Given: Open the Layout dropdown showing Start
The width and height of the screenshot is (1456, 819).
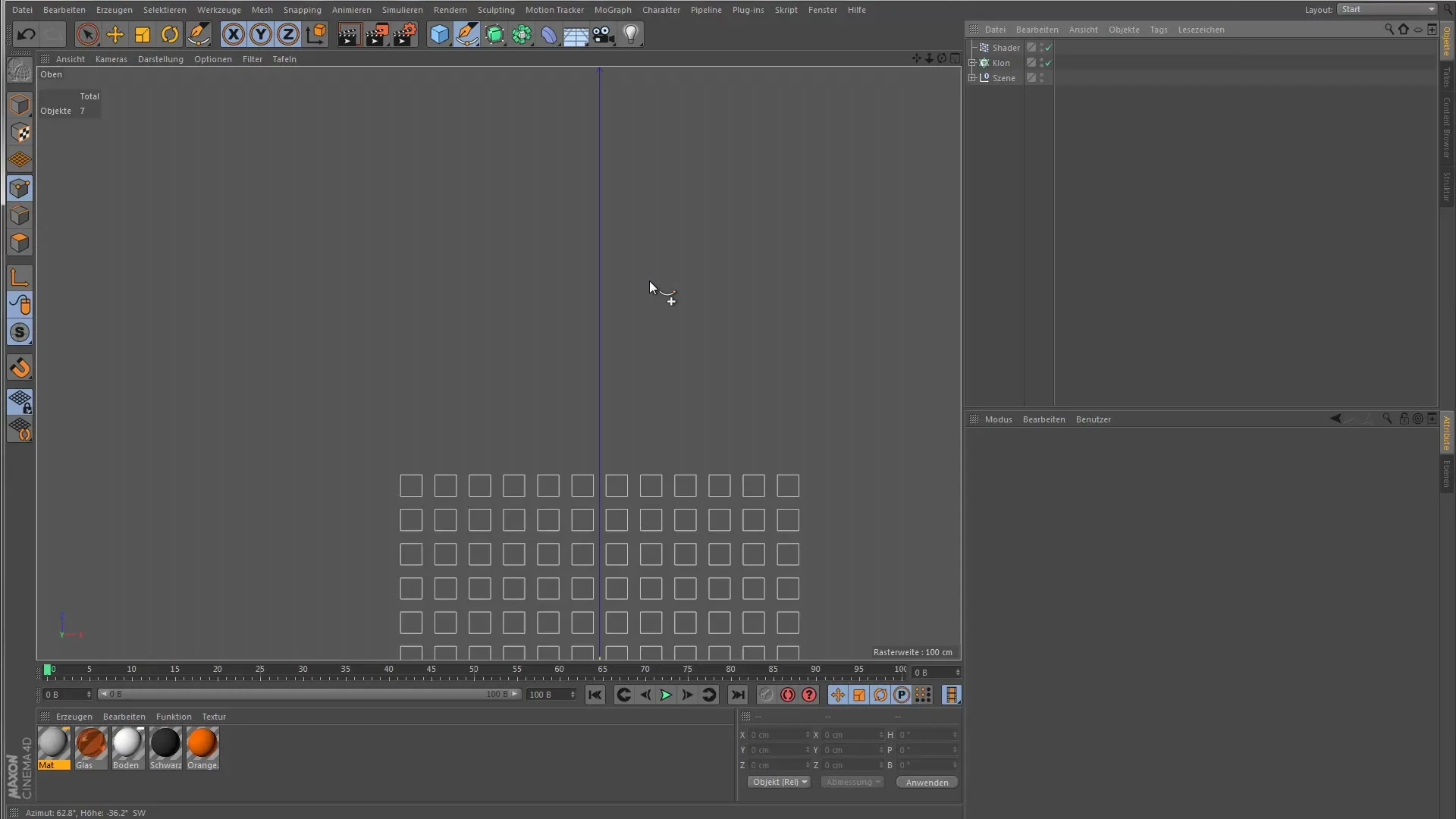Looking at the screenshot, I should click(x=1387, y=9).
